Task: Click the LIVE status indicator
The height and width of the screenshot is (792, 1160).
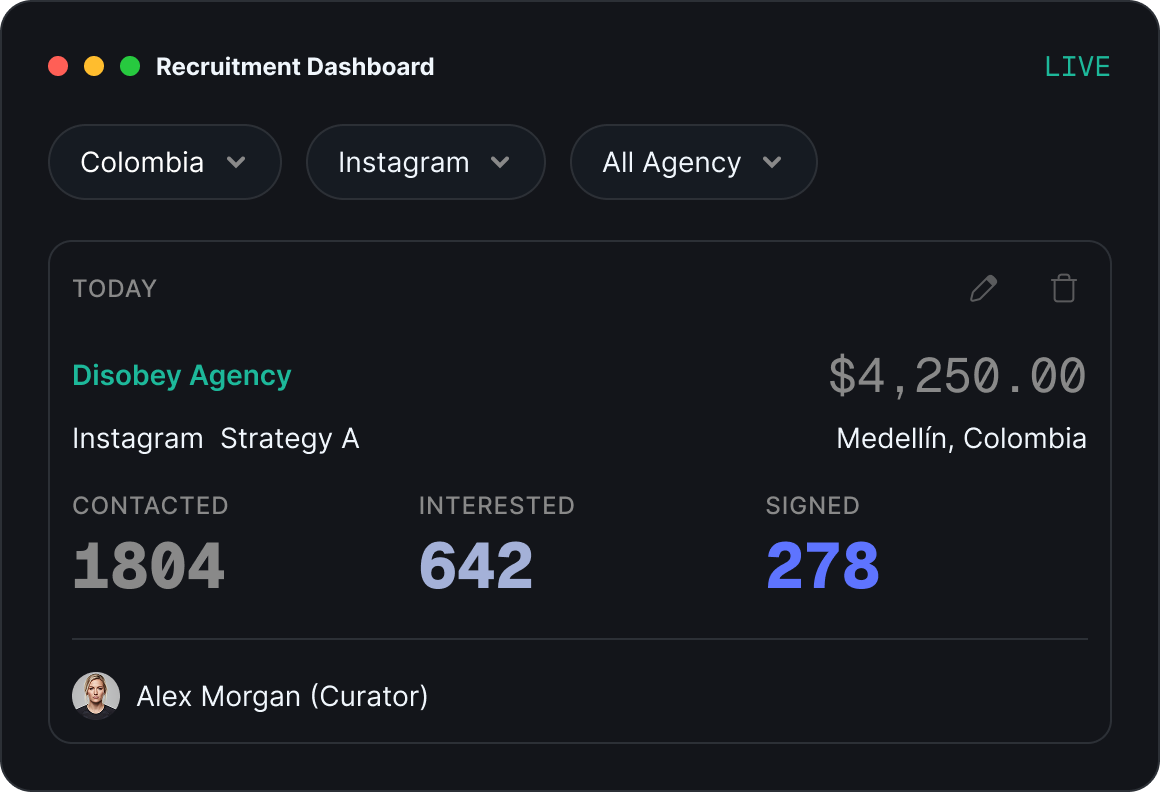Action: pyautogui.click(x=1077, y=67)
